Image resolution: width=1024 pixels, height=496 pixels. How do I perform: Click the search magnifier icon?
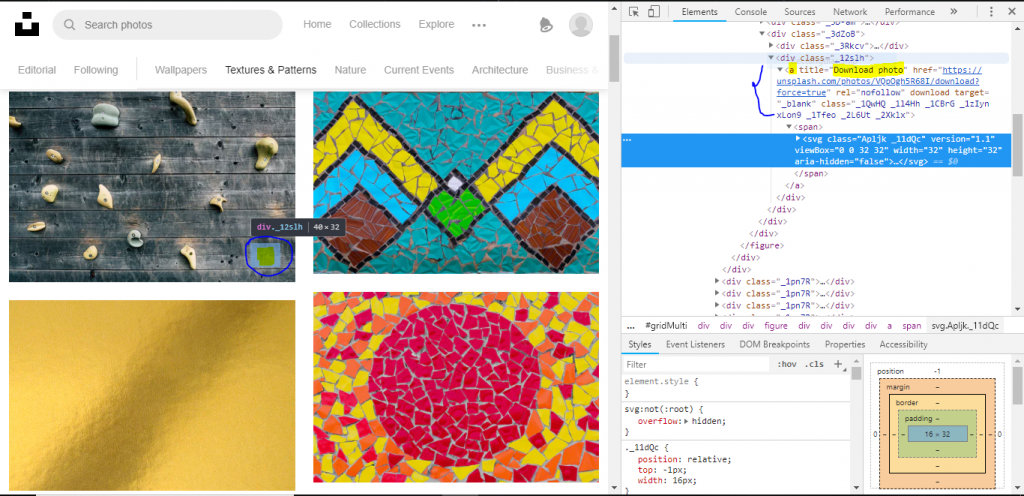click(x=70, y=25)
